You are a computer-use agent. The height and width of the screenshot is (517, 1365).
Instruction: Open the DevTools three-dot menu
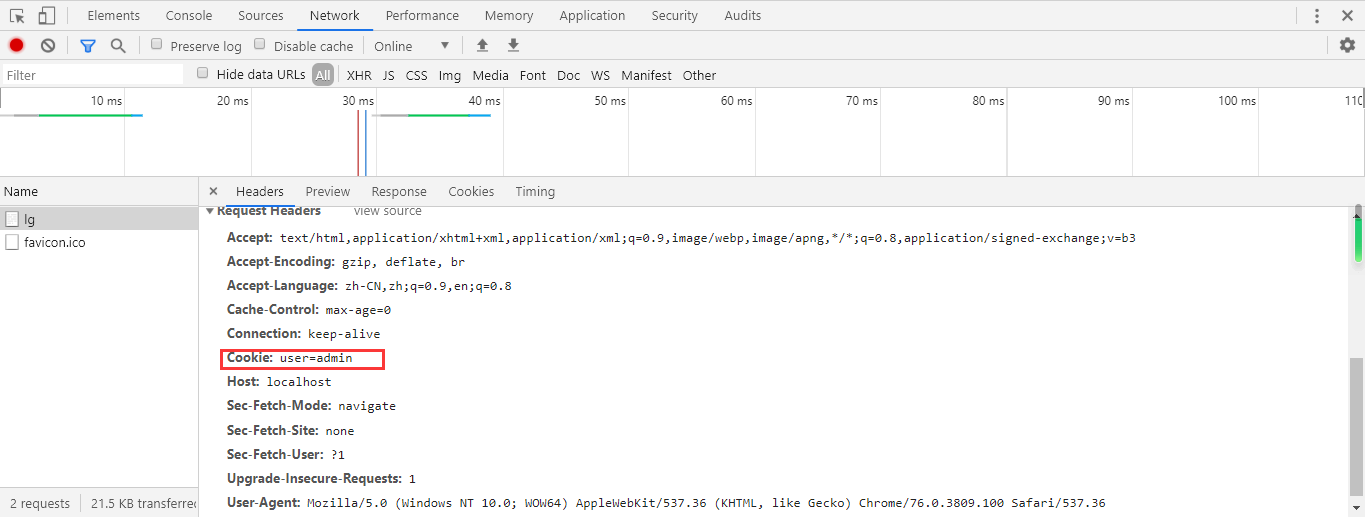coord(1317,16)
